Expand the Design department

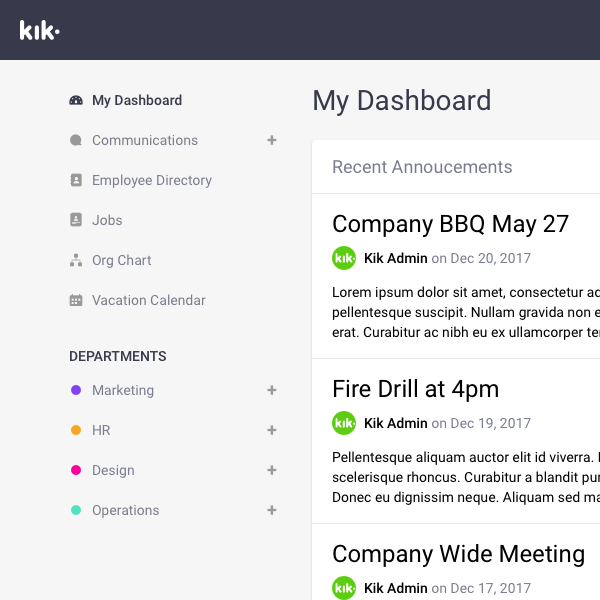pyautogui.click(x=271, y=470)
